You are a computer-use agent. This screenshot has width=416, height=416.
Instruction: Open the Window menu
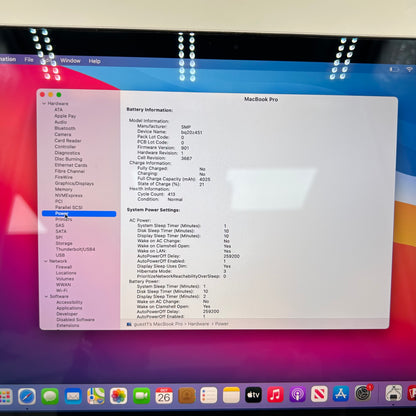[70, 61]
